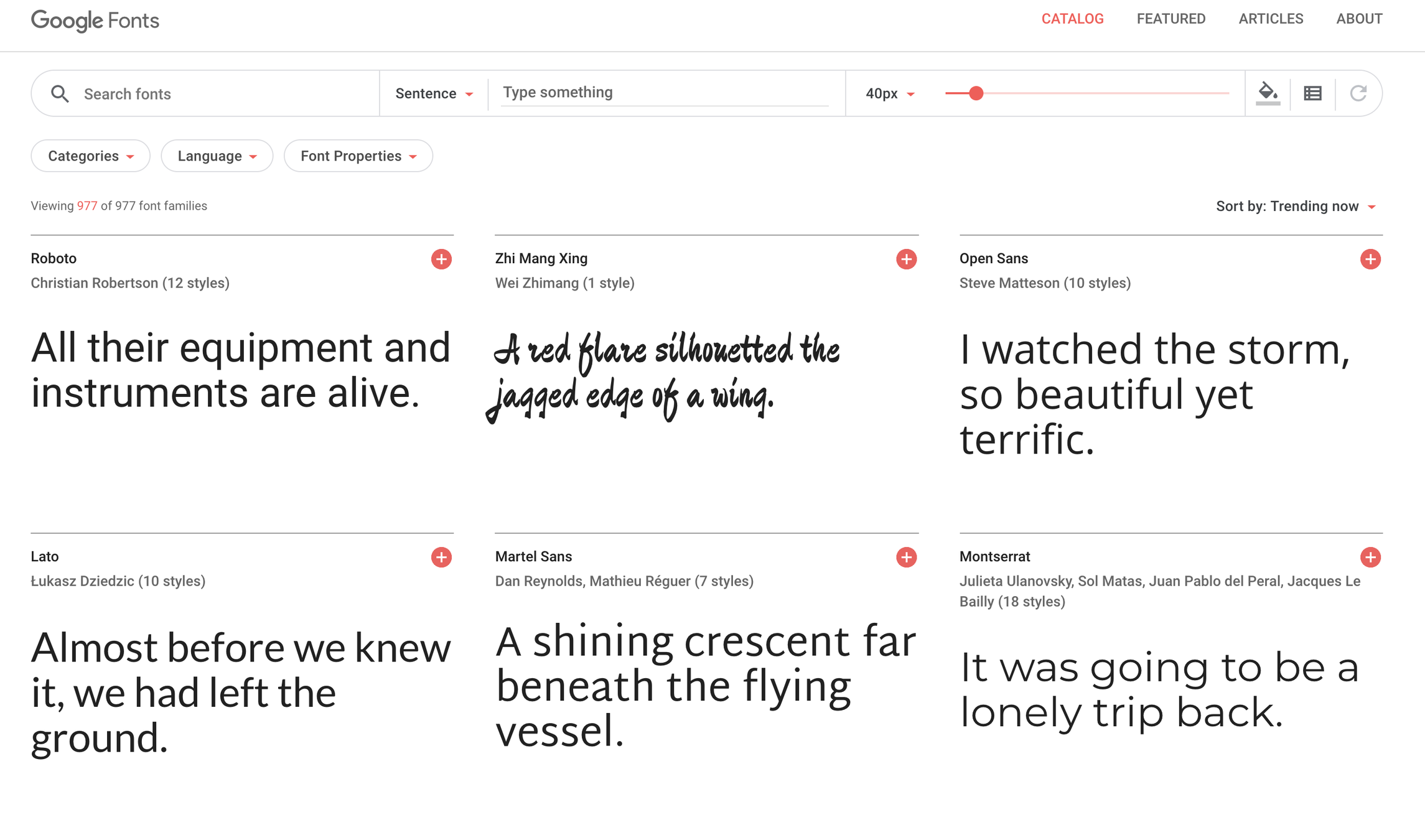The height and width of the screenshot is (840, 1425).
Task: Go to the Featured tab
Action: pos(1170,19)
